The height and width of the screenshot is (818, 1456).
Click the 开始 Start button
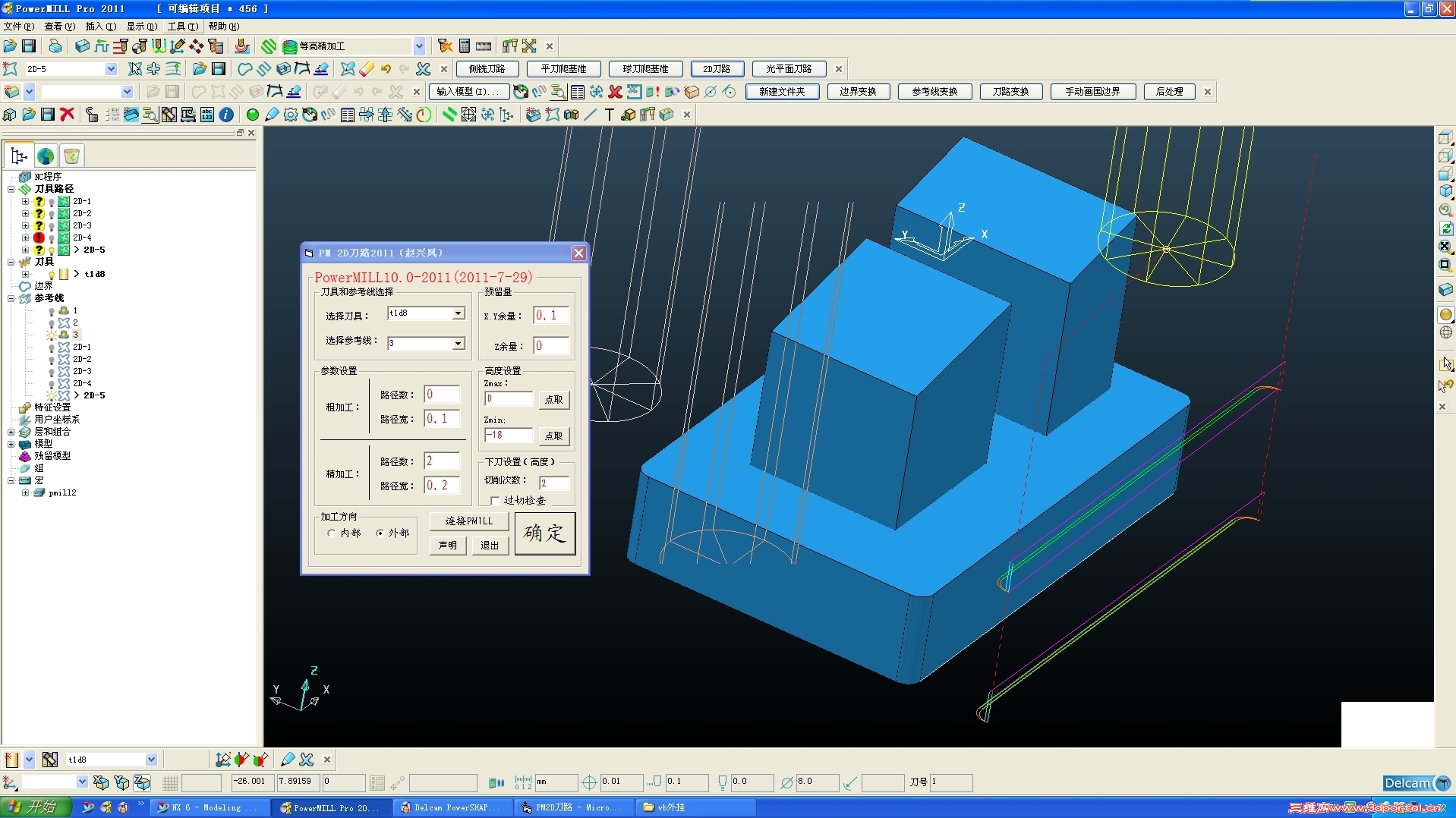click(36, 807)
